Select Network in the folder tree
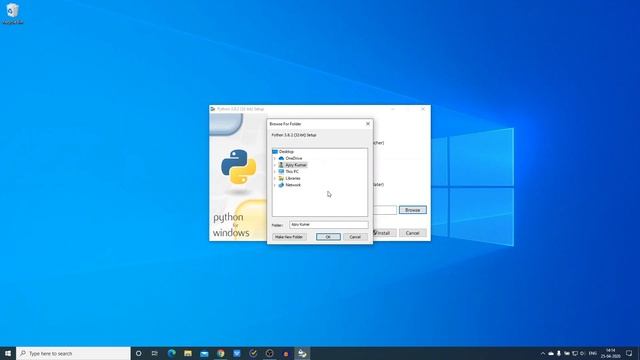640x360 pixels. pyautogui.click(x=293, y=185)
